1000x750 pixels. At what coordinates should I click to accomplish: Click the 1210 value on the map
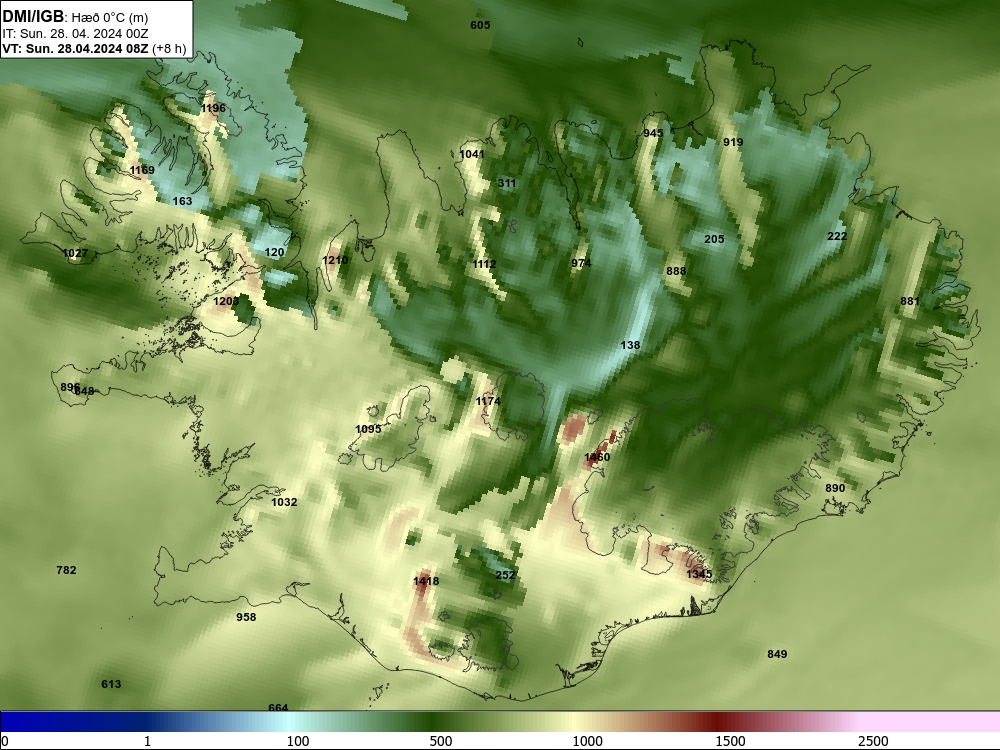coord(335,260)
